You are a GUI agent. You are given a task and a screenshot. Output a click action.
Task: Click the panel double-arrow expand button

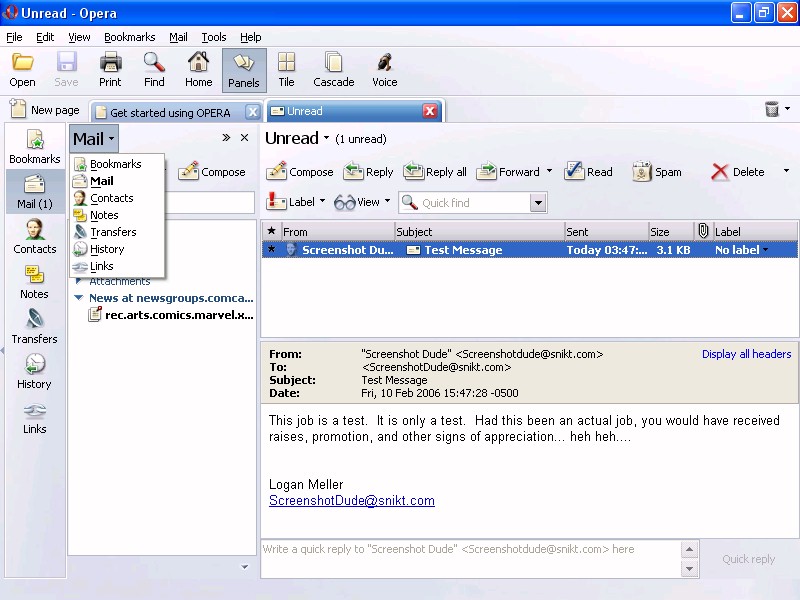point(226,137)
